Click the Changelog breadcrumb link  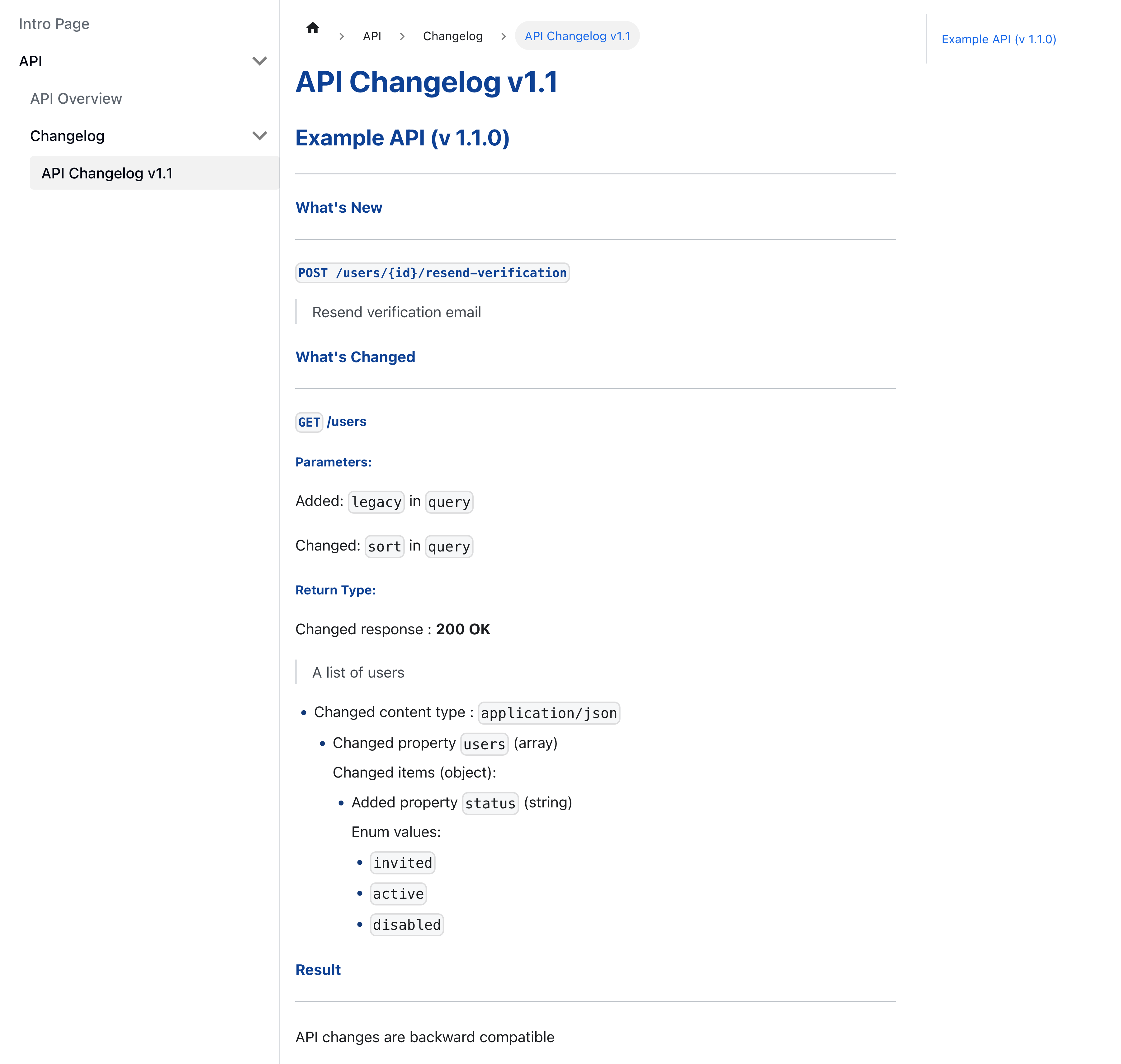[x=453, y=36]
